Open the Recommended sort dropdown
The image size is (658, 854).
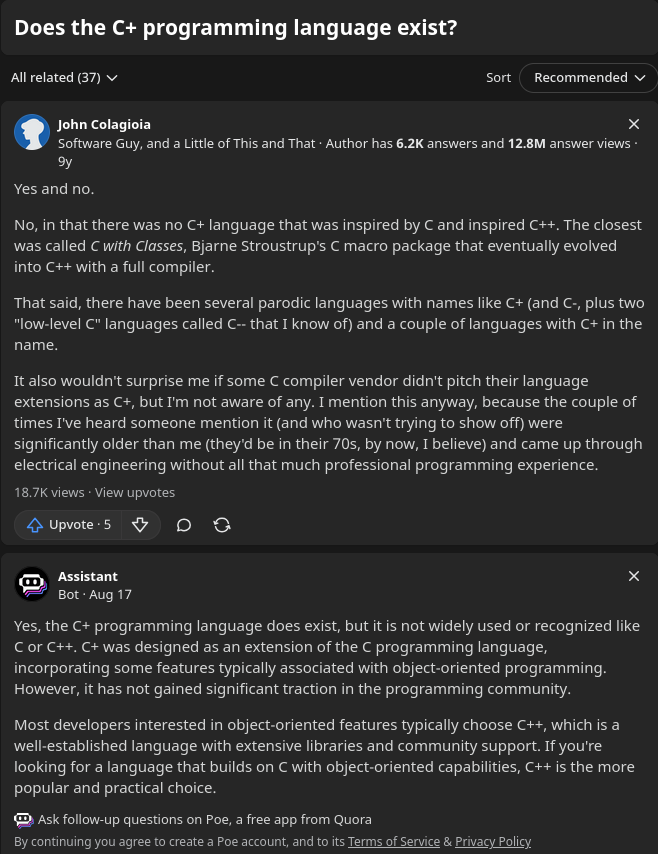(x=588, y=78)
